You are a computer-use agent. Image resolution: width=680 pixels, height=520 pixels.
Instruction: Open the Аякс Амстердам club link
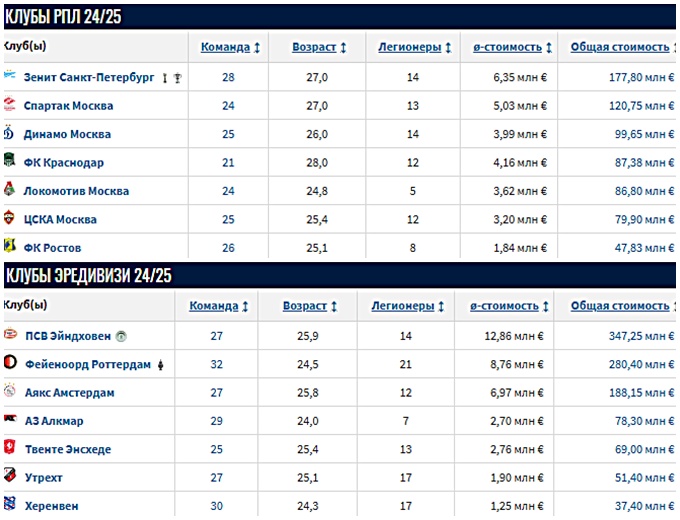[x=70, y=393]
